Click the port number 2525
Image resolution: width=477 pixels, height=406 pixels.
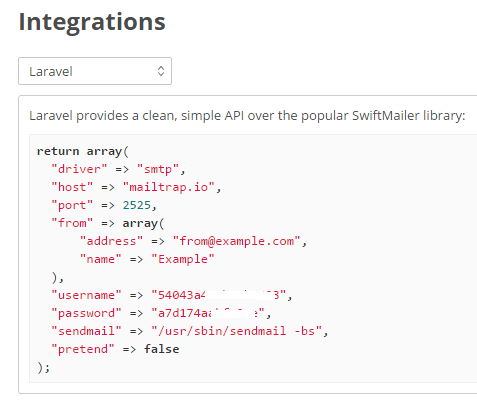click(137, 205)
